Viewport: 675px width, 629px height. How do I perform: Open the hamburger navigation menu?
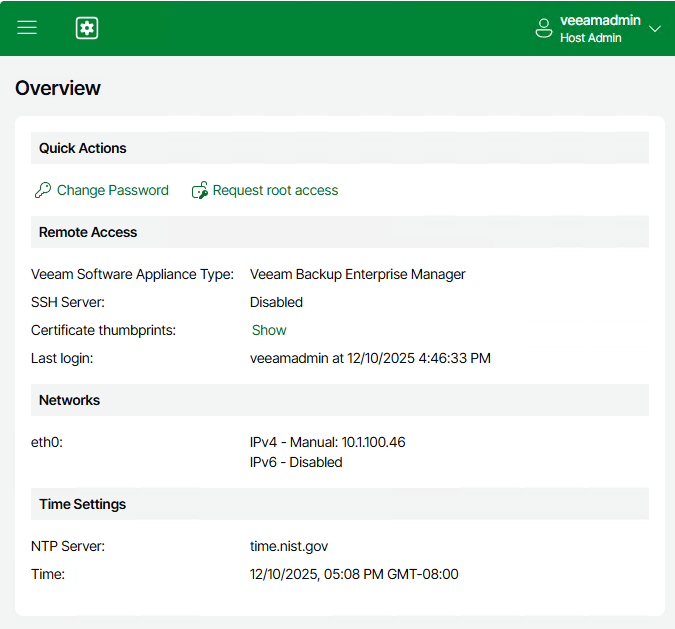(x=27, y=28)
